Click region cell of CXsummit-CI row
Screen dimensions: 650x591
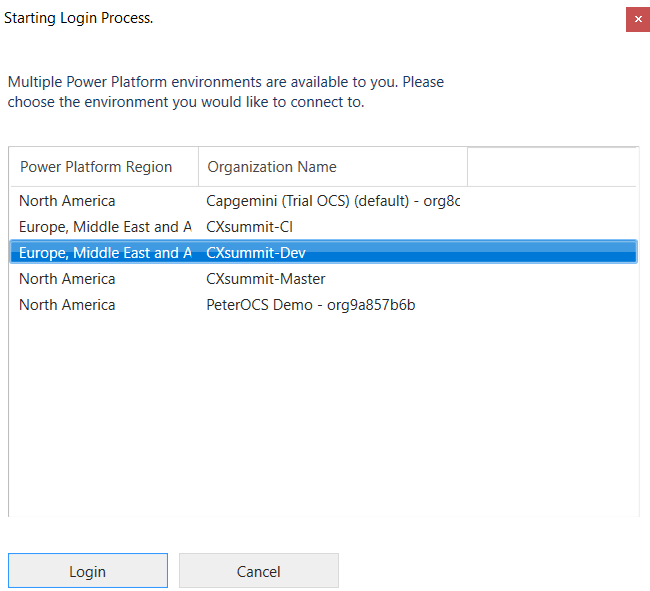[105, 227]
